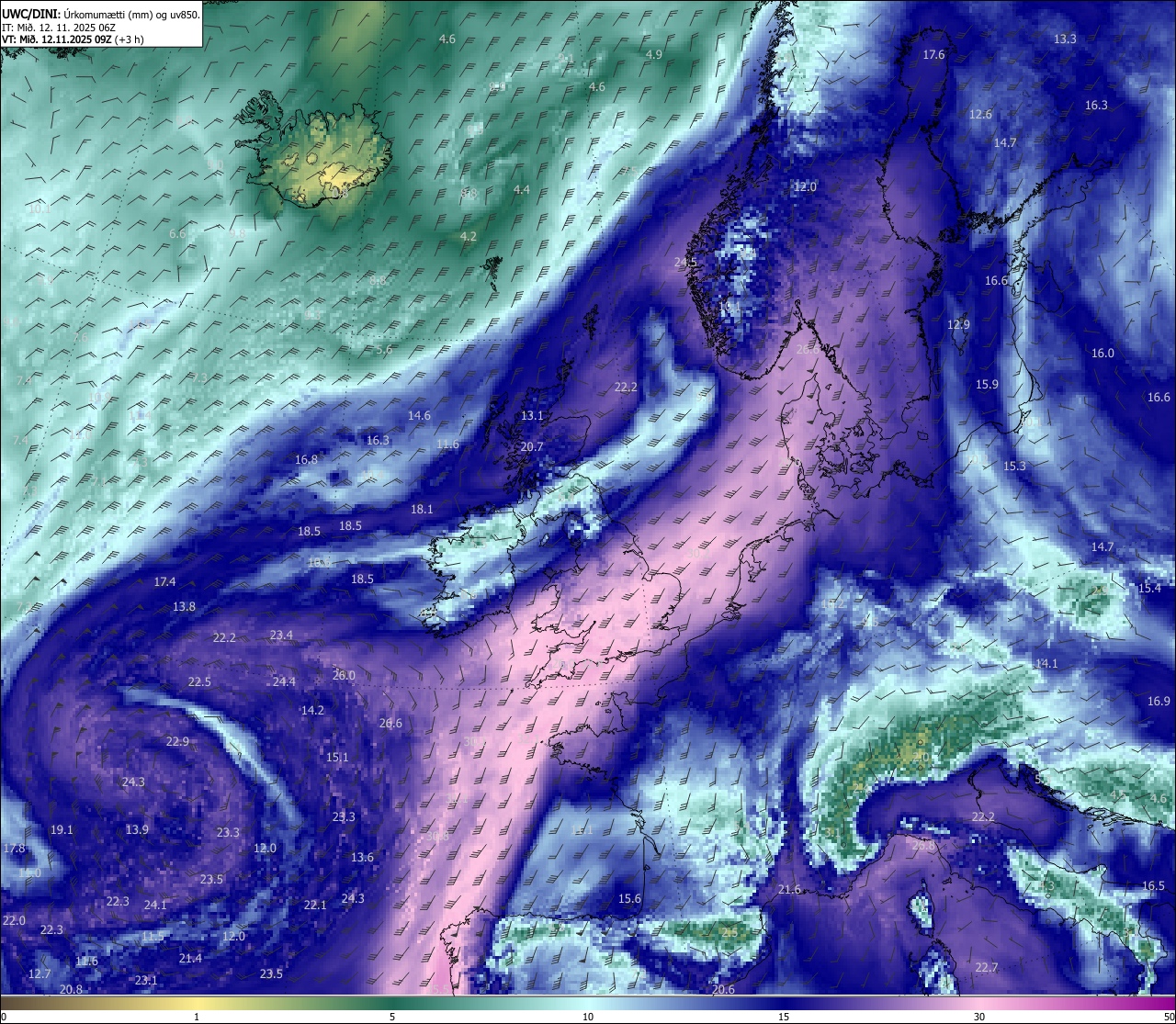
Task: Click the map value 19.1
Action: pyautogui.click(x=62, y=829)
